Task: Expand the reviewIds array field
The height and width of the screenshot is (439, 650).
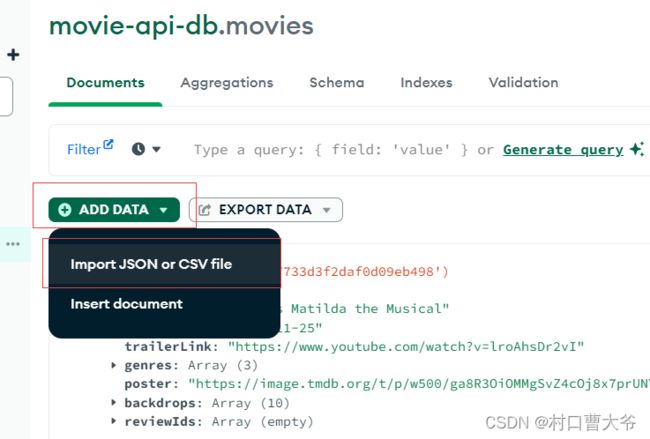Action: point(114,421)
